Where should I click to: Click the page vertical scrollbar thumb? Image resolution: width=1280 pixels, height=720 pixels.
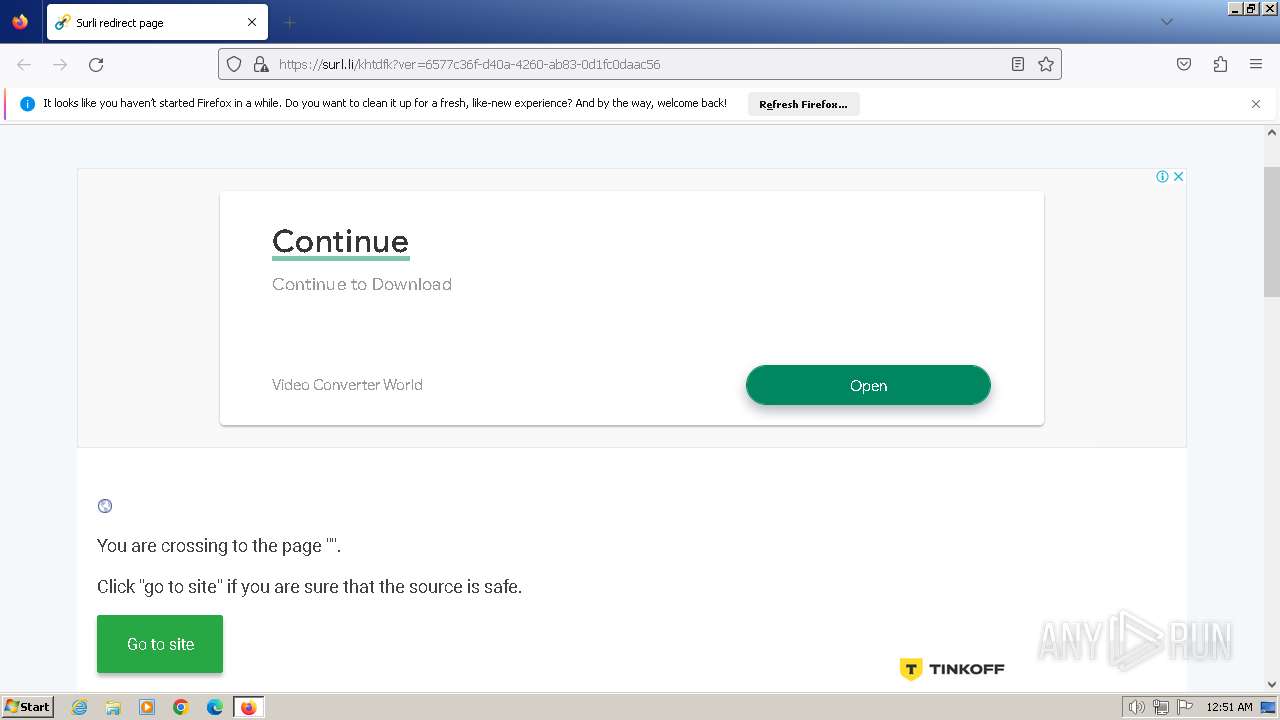(x=1272, y=232)
